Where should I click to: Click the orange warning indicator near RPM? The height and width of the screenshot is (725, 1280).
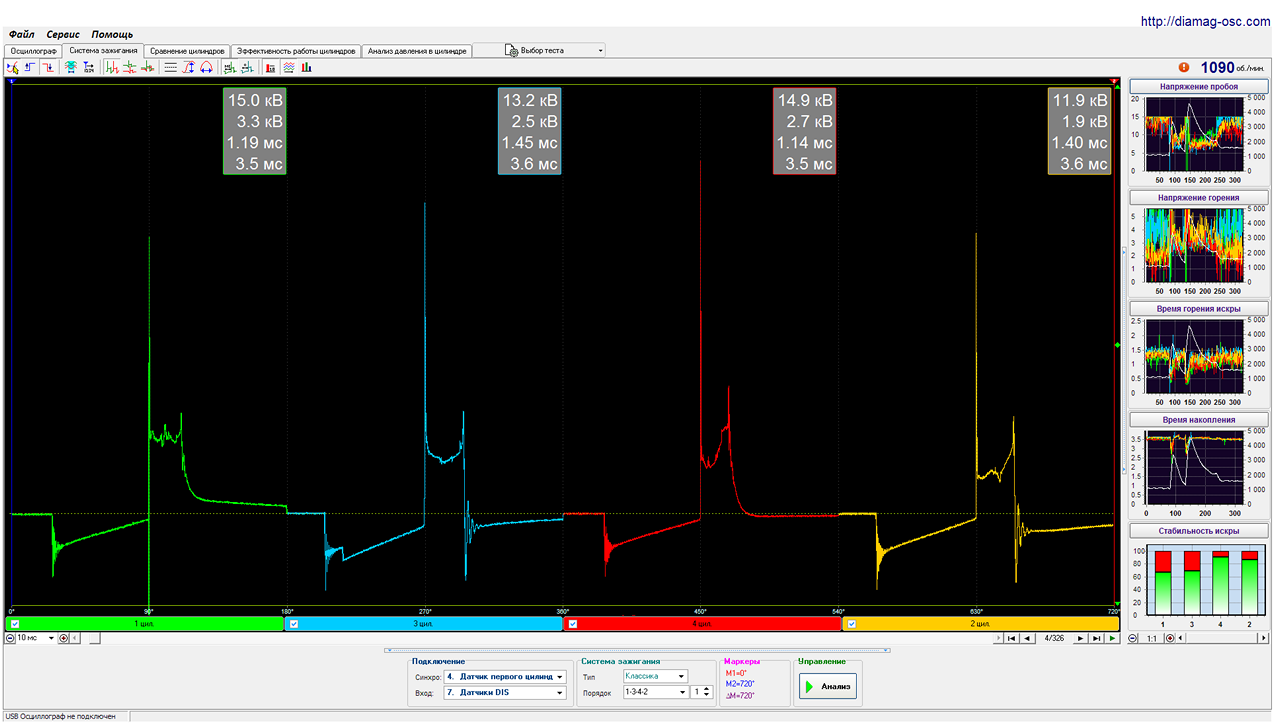(x=1184, y=67)
